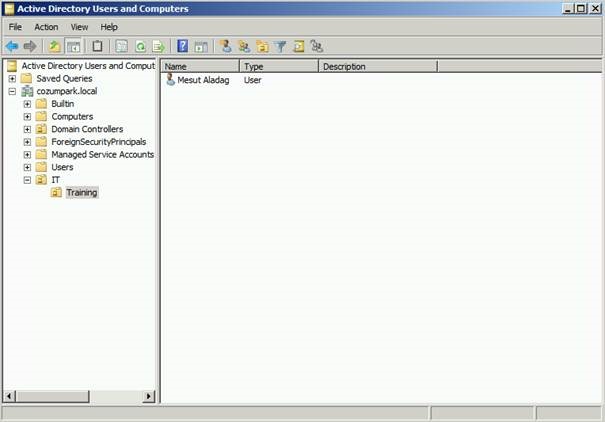Create a new user icon

[226, 47]
